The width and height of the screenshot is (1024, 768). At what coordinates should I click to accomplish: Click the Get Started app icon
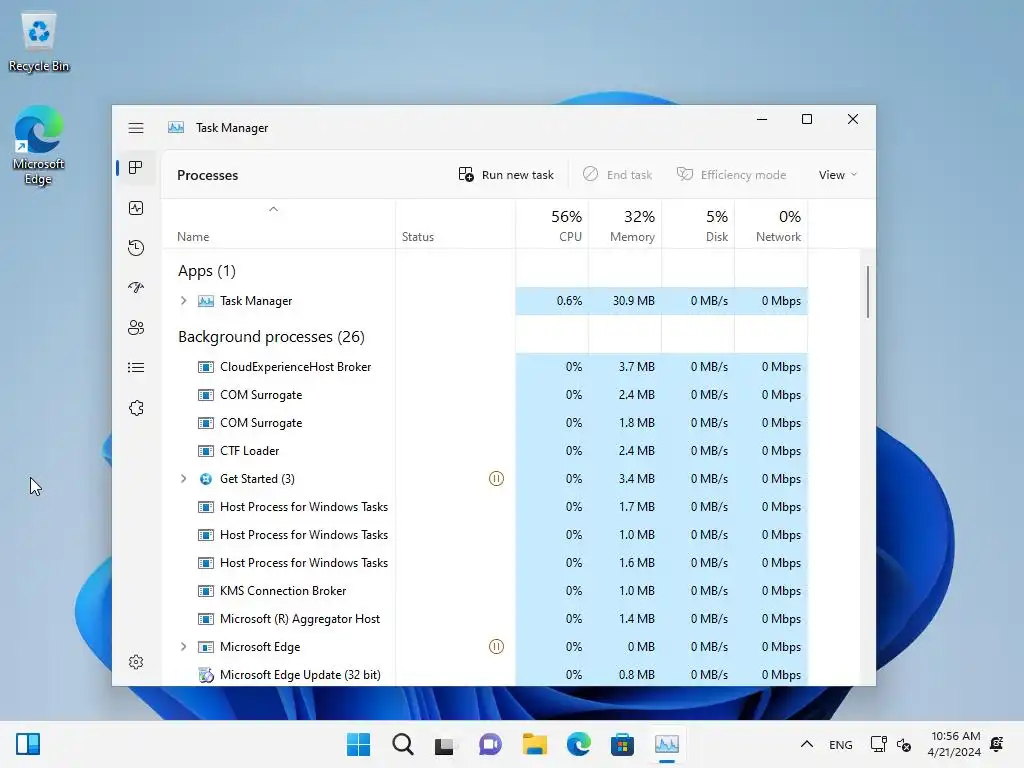pos(206,479)
